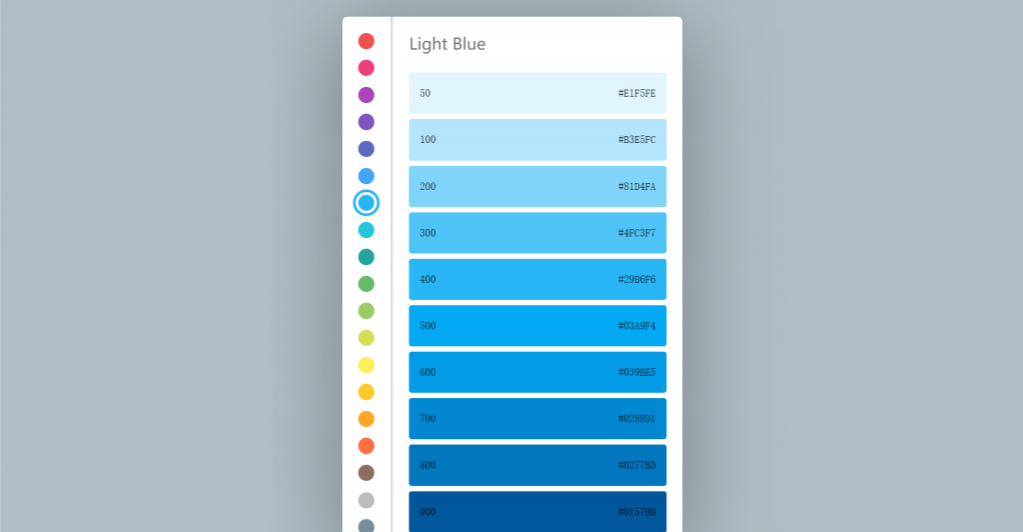Choose the 500 shade #03A9F4 swatch
Viewport: 1023px width, 532px height.
[537, 326]
